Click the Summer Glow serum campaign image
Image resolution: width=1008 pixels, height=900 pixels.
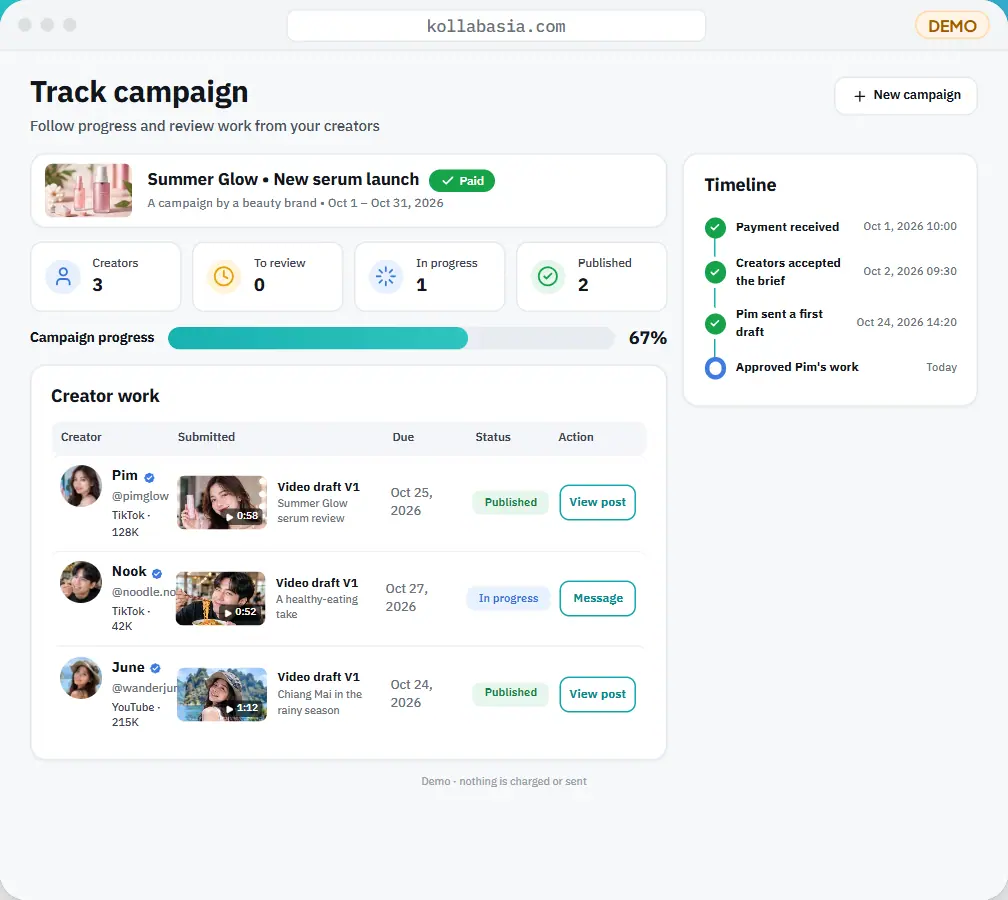[89, 190]
